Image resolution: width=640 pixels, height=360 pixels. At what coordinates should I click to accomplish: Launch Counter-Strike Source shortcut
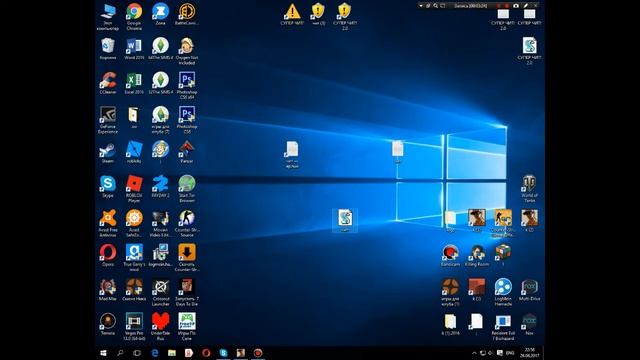point(187,222)
